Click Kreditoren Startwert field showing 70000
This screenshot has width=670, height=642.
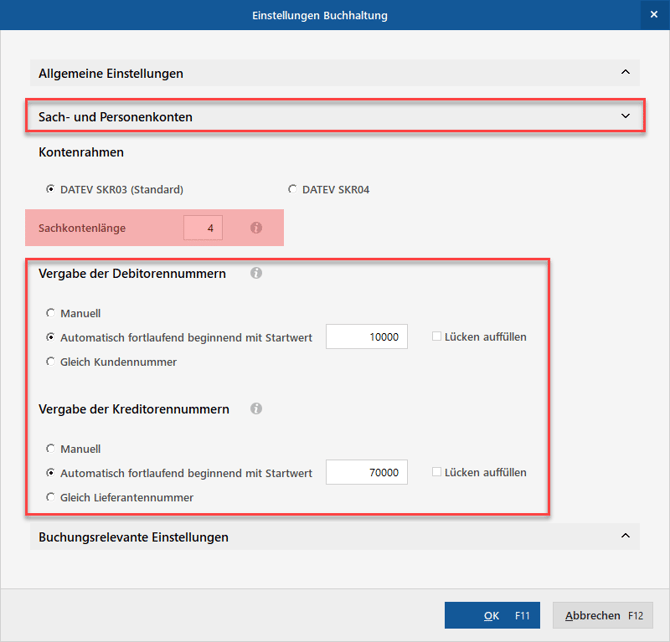tap(367, 472)
